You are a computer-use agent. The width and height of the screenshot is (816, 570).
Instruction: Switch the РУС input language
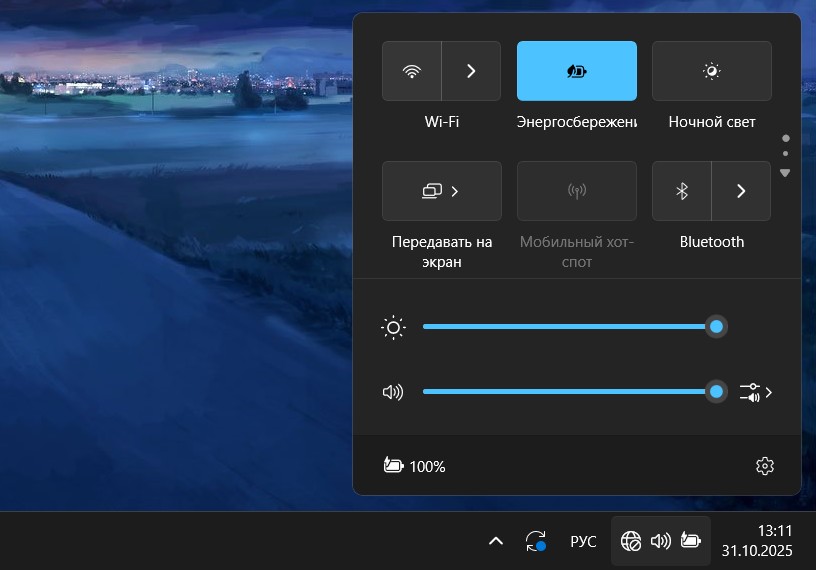tap(583, 541)
